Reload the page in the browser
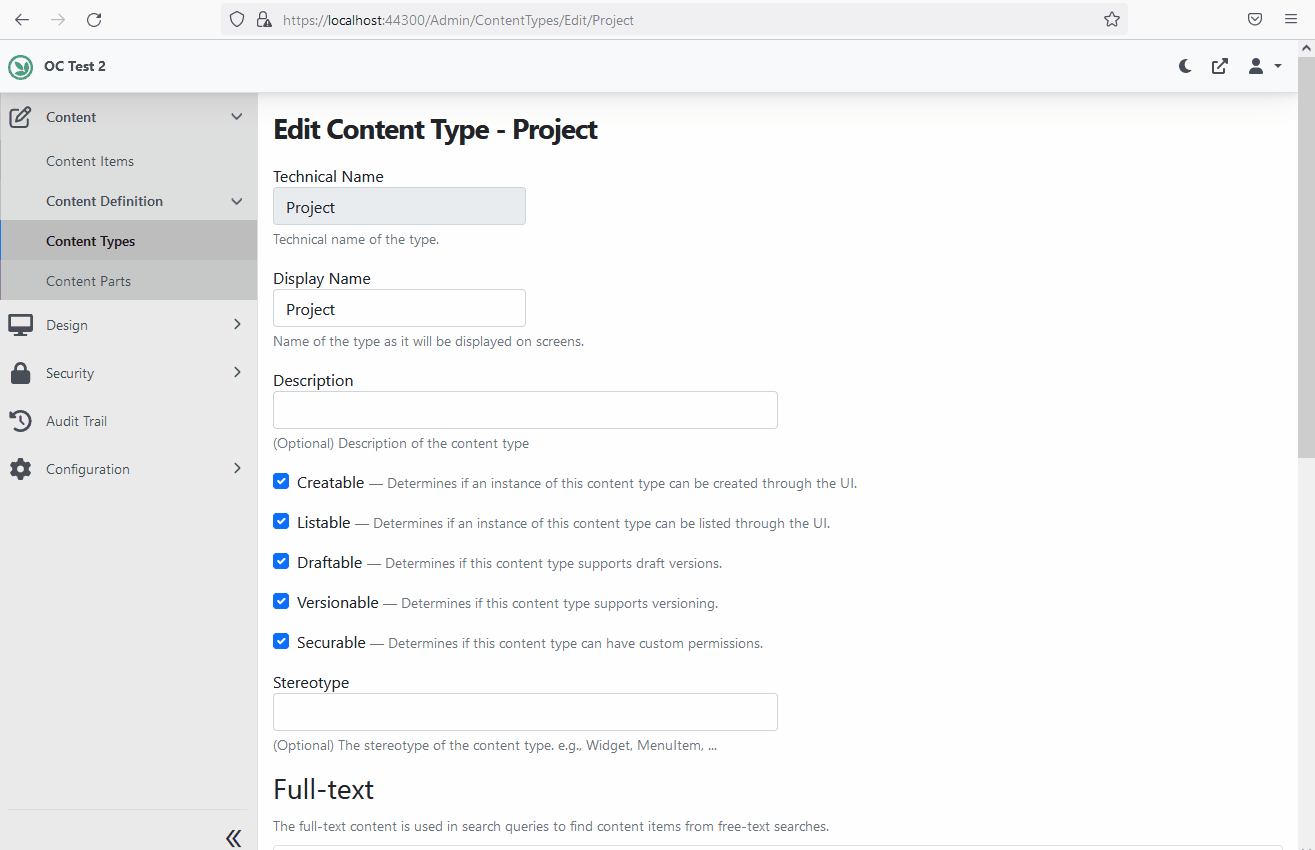The width and height of the screenshot is (1315, 850). coord(94,19)
